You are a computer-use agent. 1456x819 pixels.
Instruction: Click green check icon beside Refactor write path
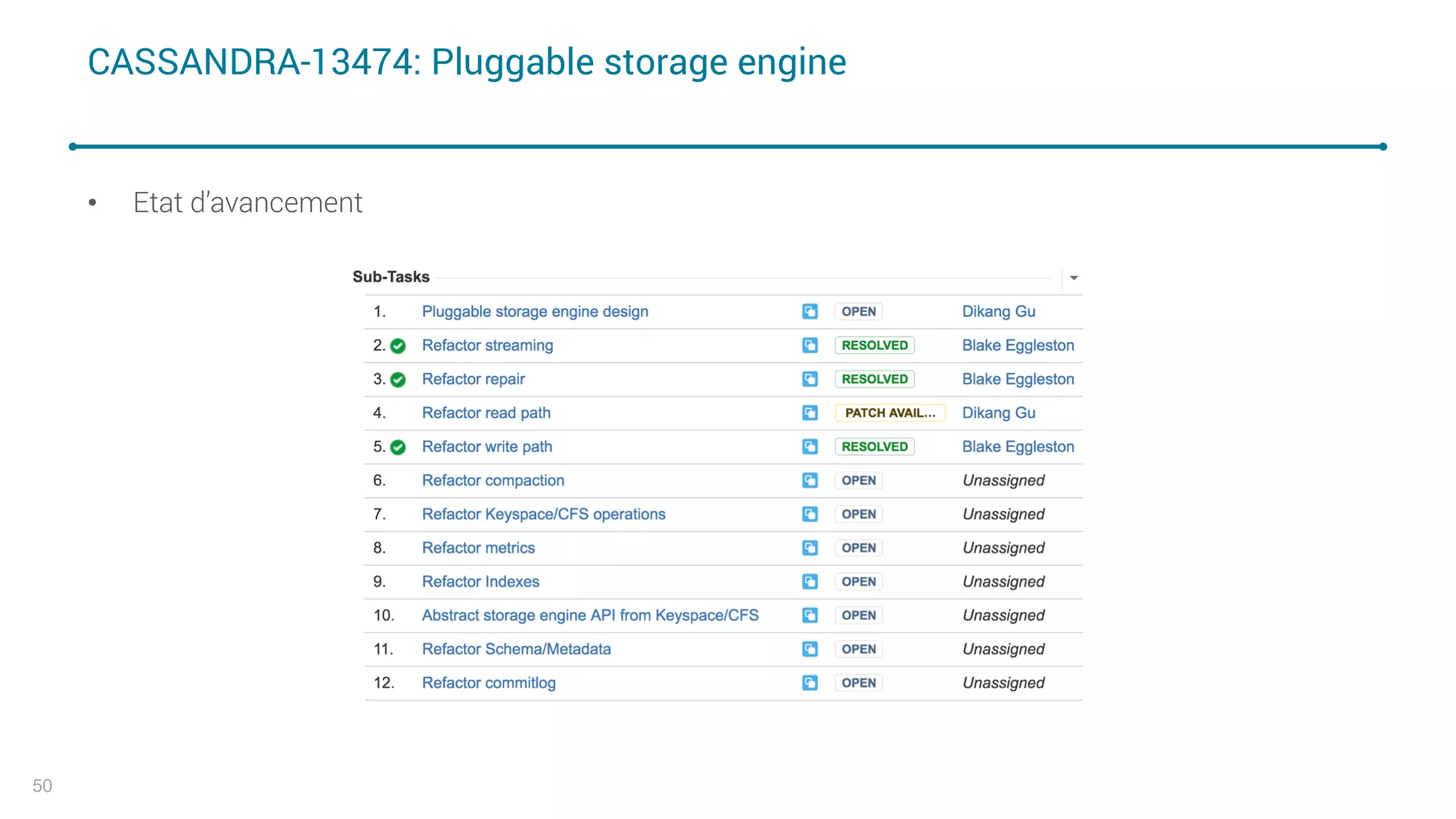click(x=398, y=447)
